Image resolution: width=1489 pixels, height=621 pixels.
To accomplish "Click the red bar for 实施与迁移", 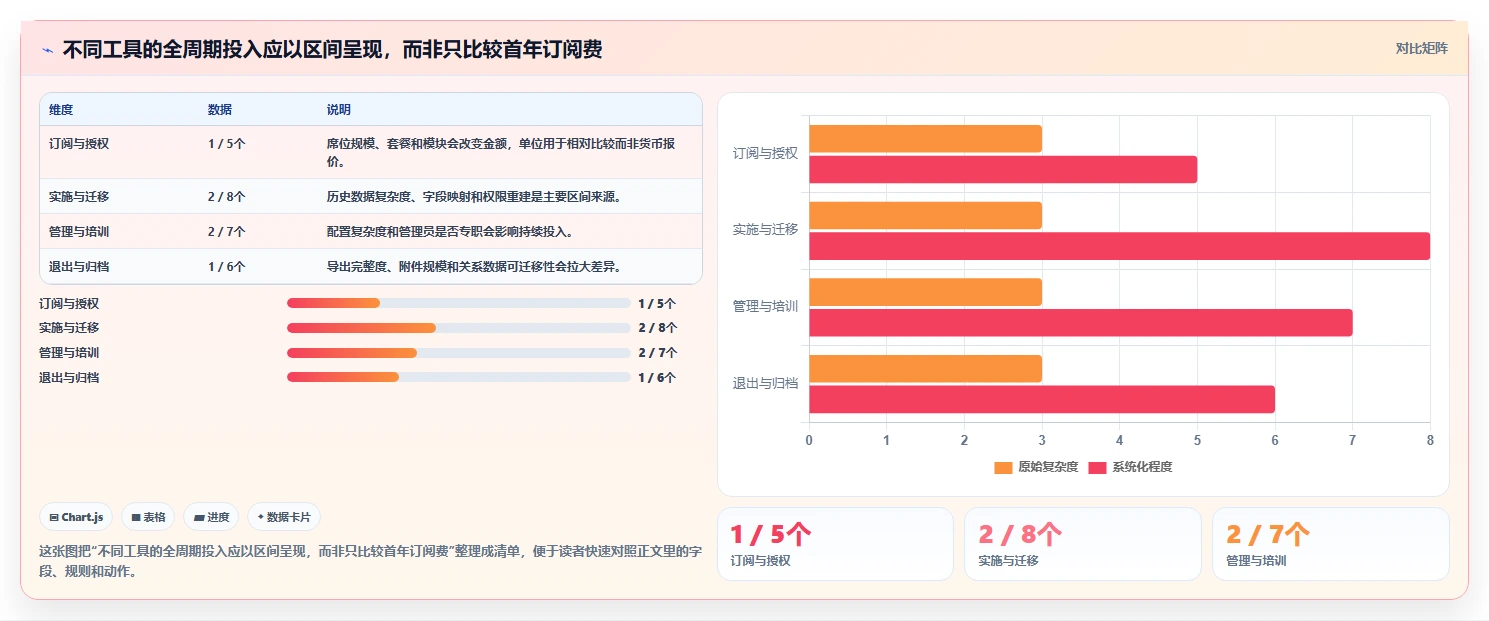I will (1119, 246).
